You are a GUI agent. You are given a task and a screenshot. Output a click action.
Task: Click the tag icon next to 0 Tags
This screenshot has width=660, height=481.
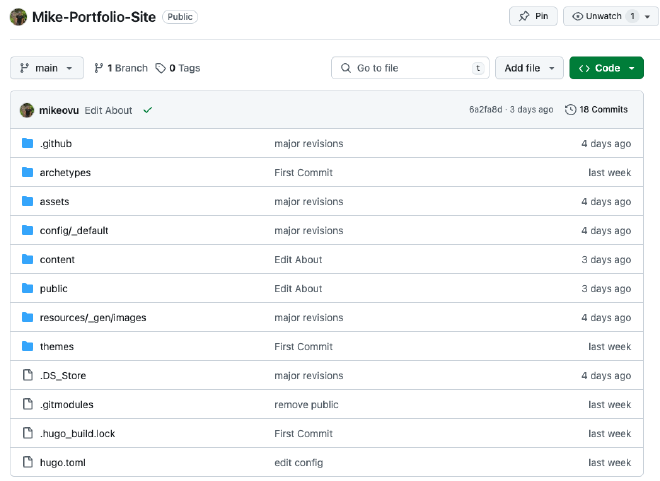click(x=160, y=68)
